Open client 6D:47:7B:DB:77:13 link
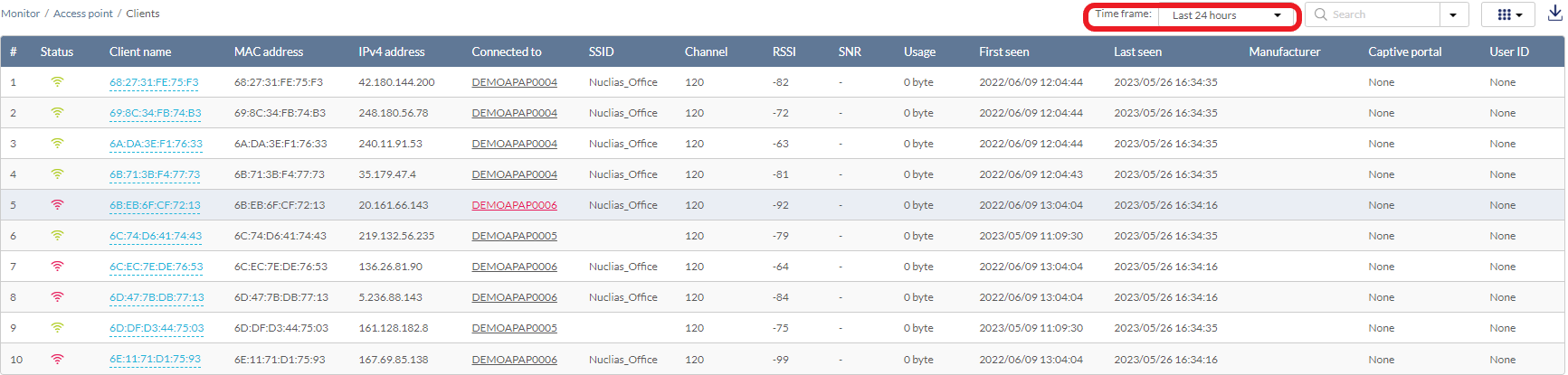The image size is (1568, 375). click(157, 297)
